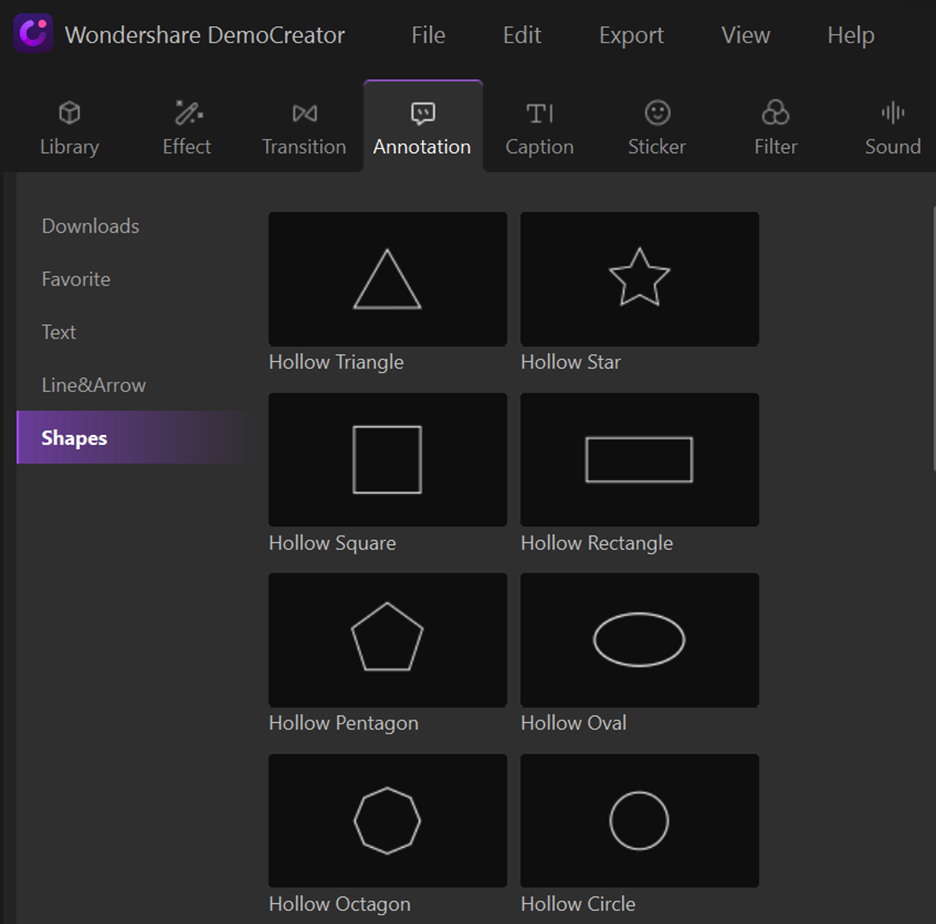The height and width of the screenshot is (924, 936).
Task: Open the Sticker panel icon
Action: coord(657,113)
